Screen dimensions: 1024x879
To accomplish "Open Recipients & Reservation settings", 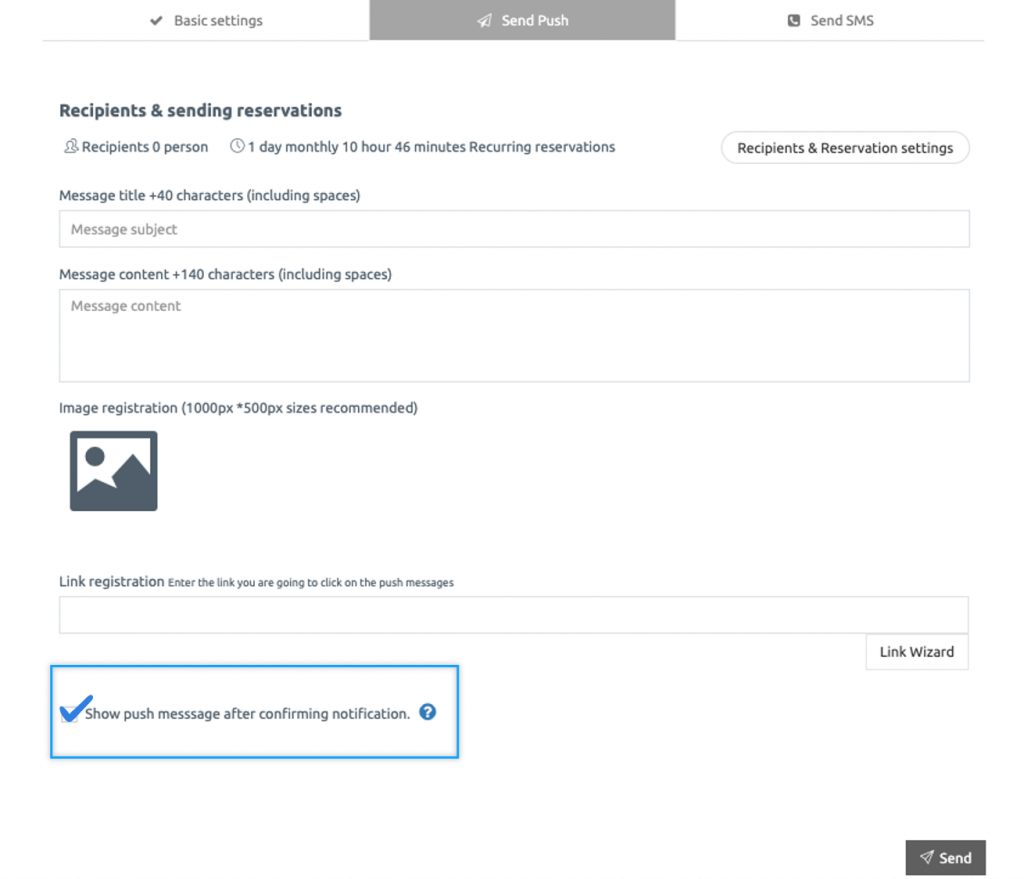I will tap(845, 147).
